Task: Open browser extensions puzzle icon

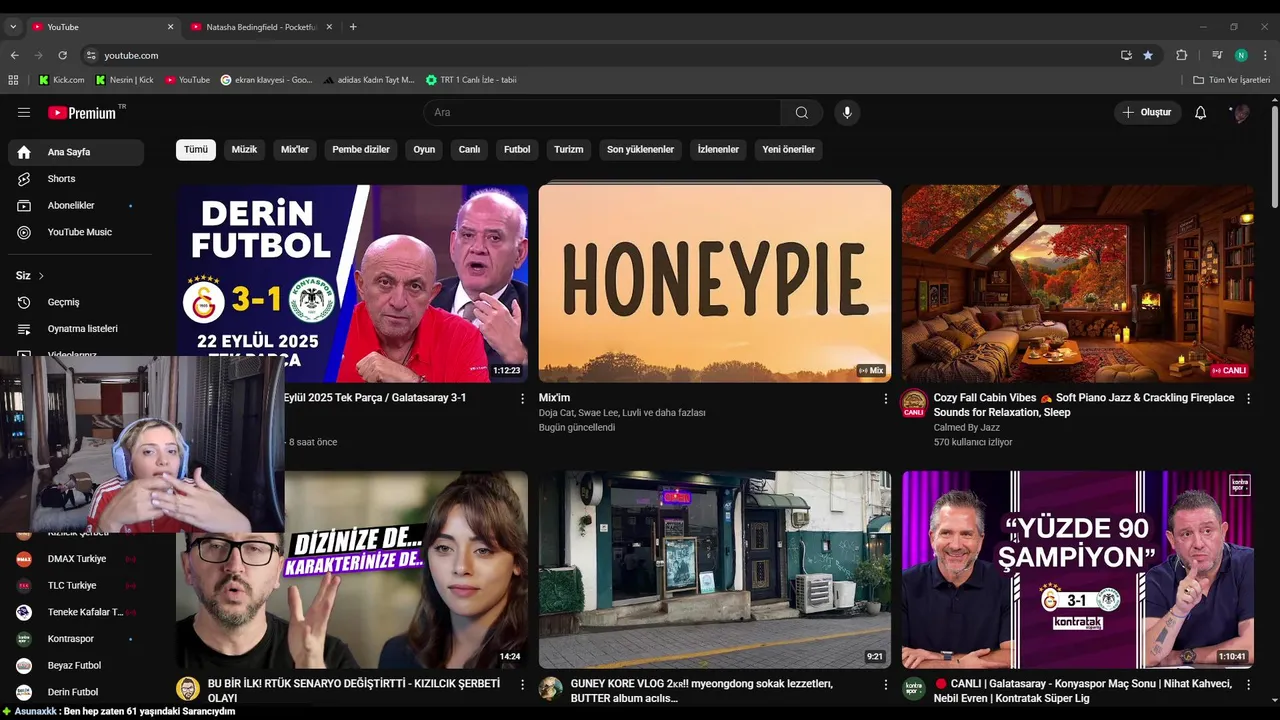Action: tap(1181, 55)
